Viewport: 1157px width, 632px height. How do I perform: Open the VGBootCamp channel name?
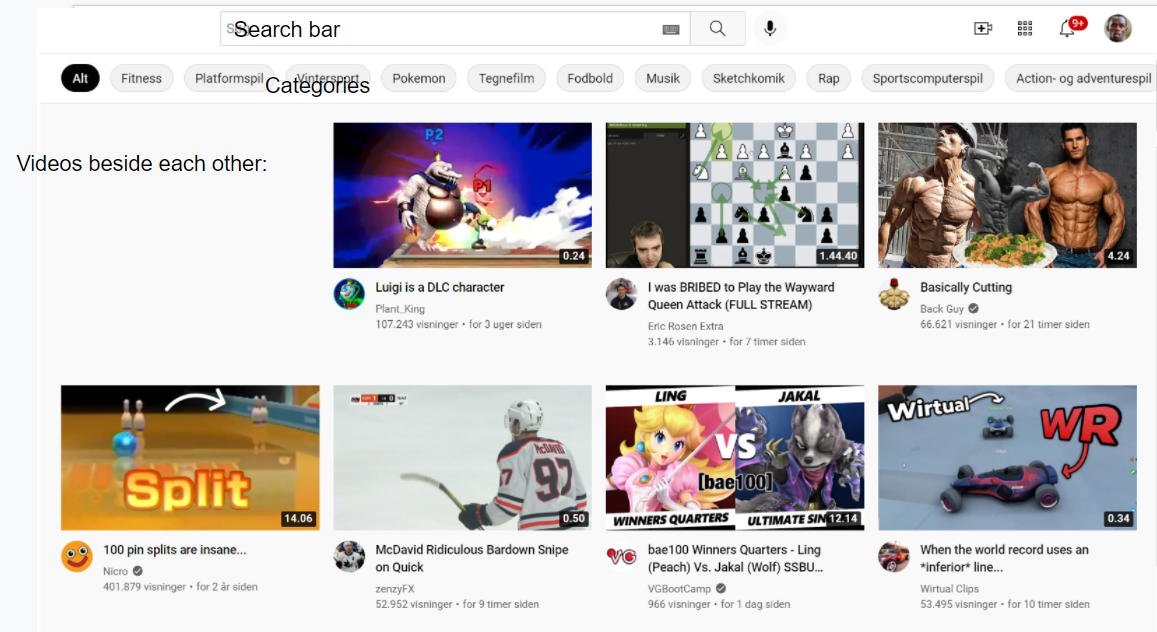679,588
